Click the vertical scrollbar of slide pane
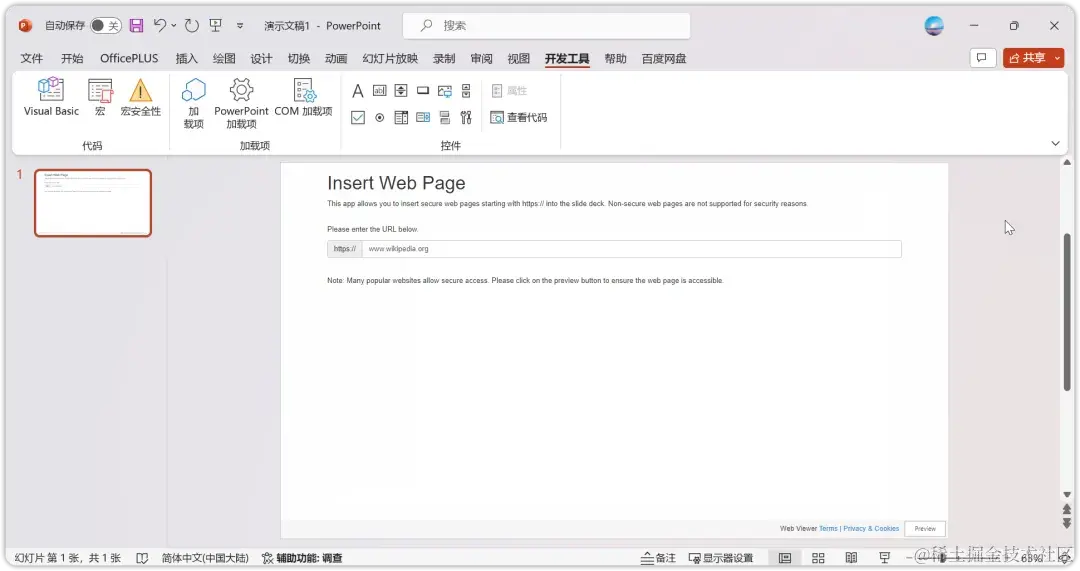 pyautogui.click(x=1067, y=312)
